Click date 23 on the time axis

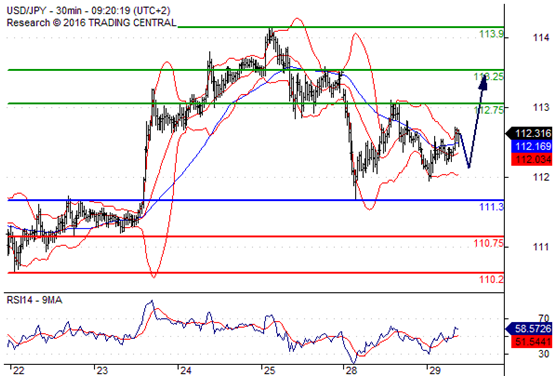point(102,371)
